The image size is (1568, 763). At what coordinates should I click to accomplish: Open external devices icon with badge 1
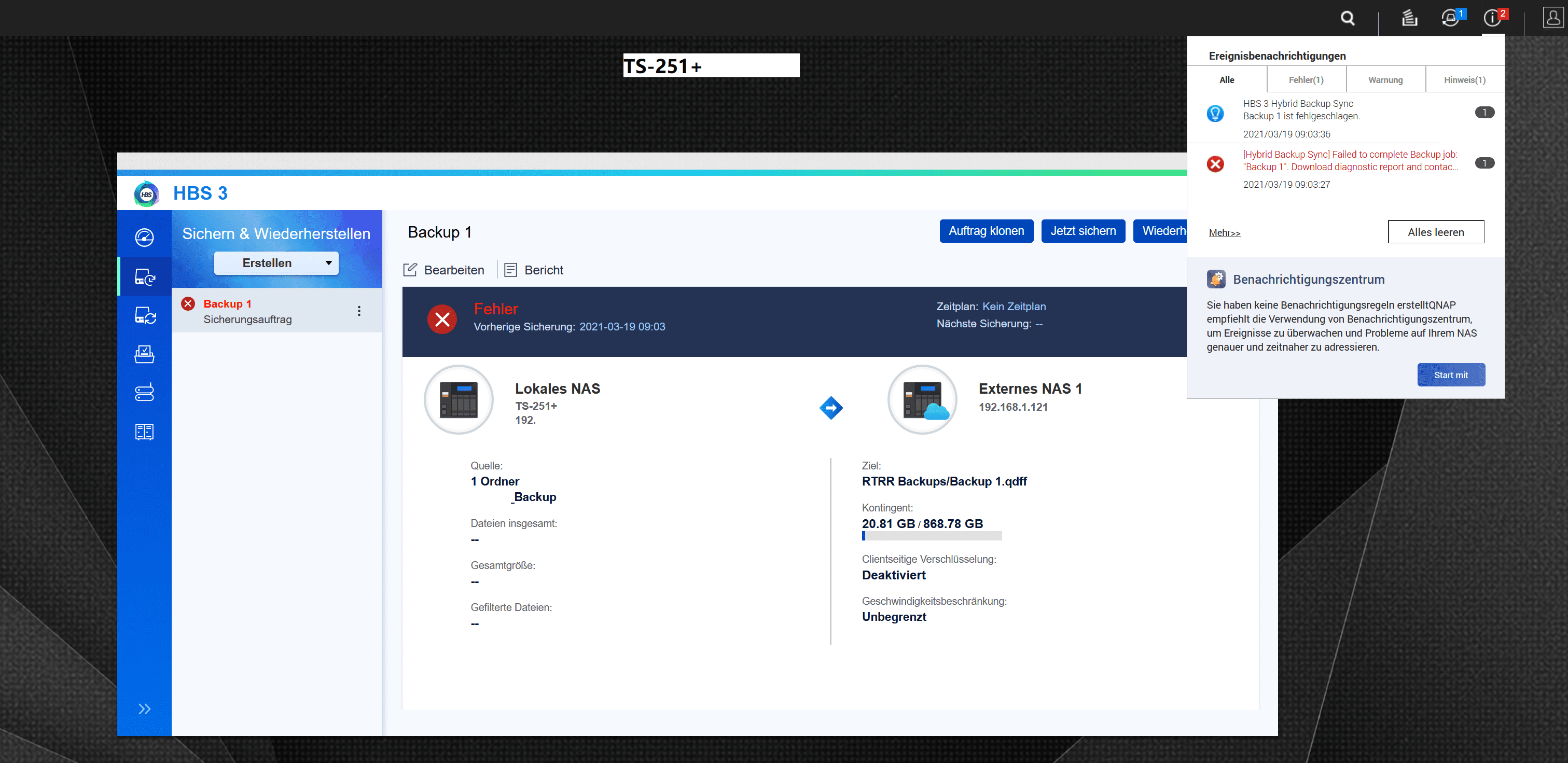point(1451,18)
